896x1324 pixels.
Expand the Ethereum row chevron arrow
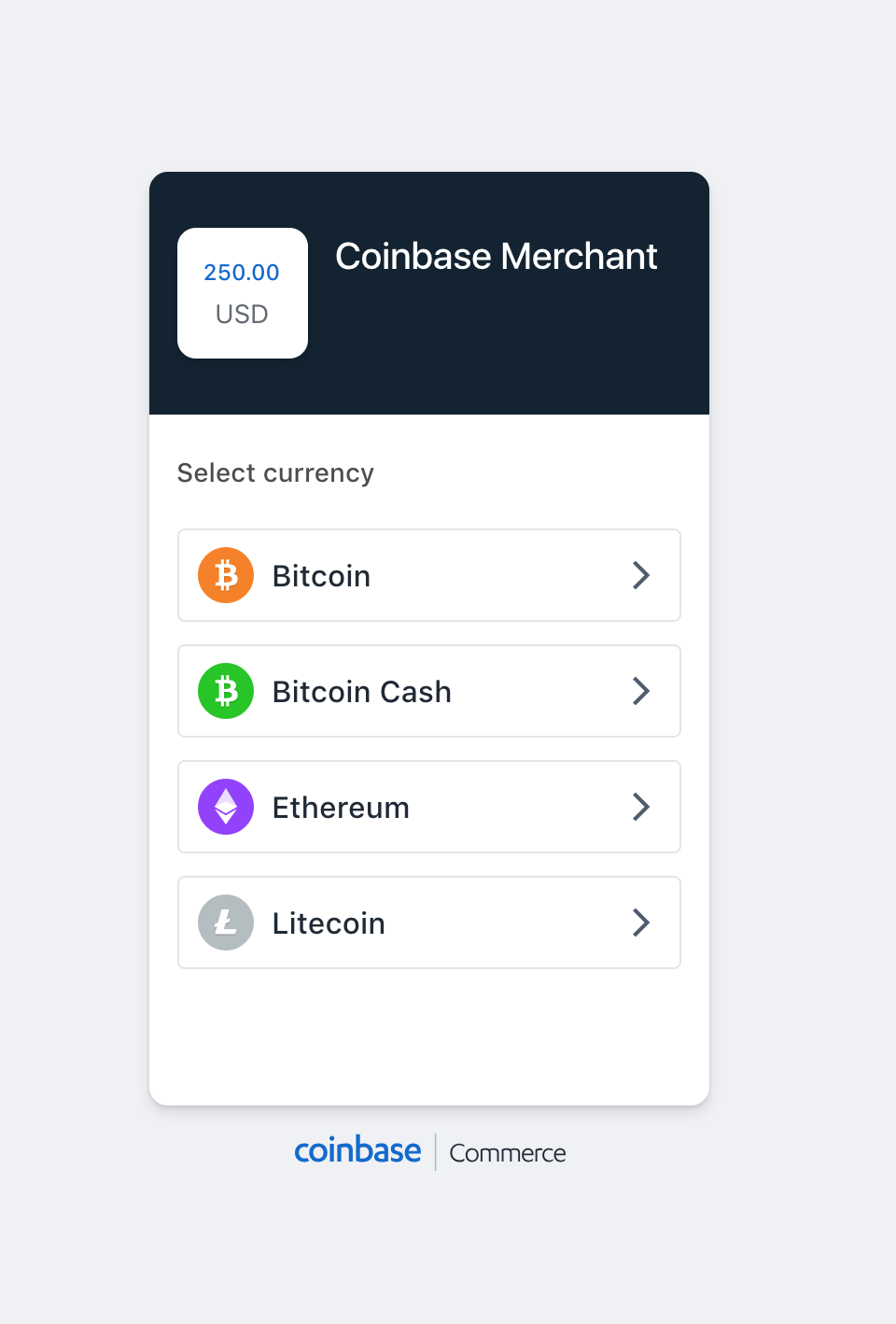(x=640, y=807)
